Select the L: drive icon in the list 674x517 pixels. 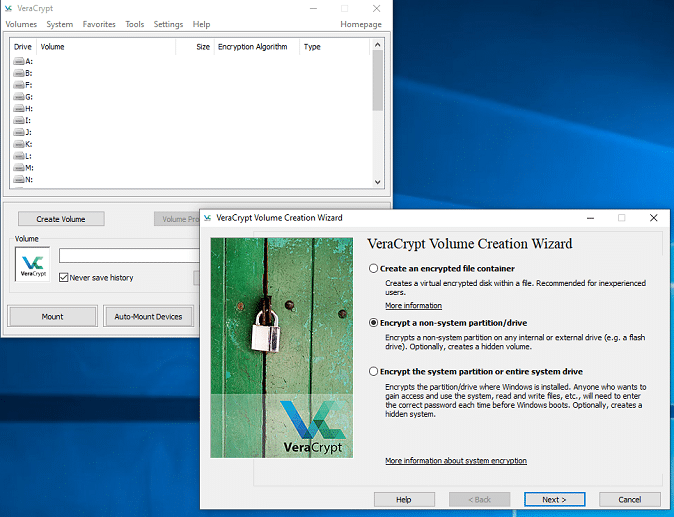[18, 156]
